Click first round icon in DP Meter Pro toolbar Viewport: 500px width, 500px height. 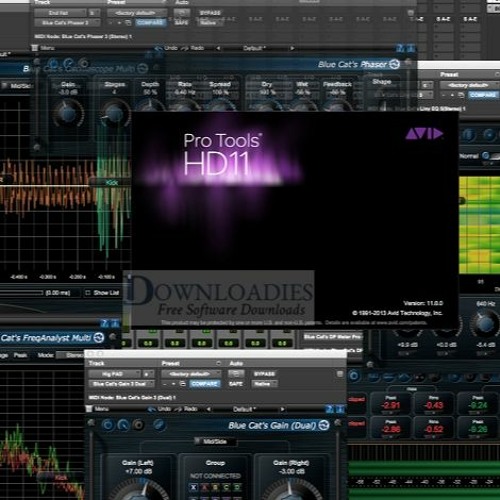[x=354, y=376]
